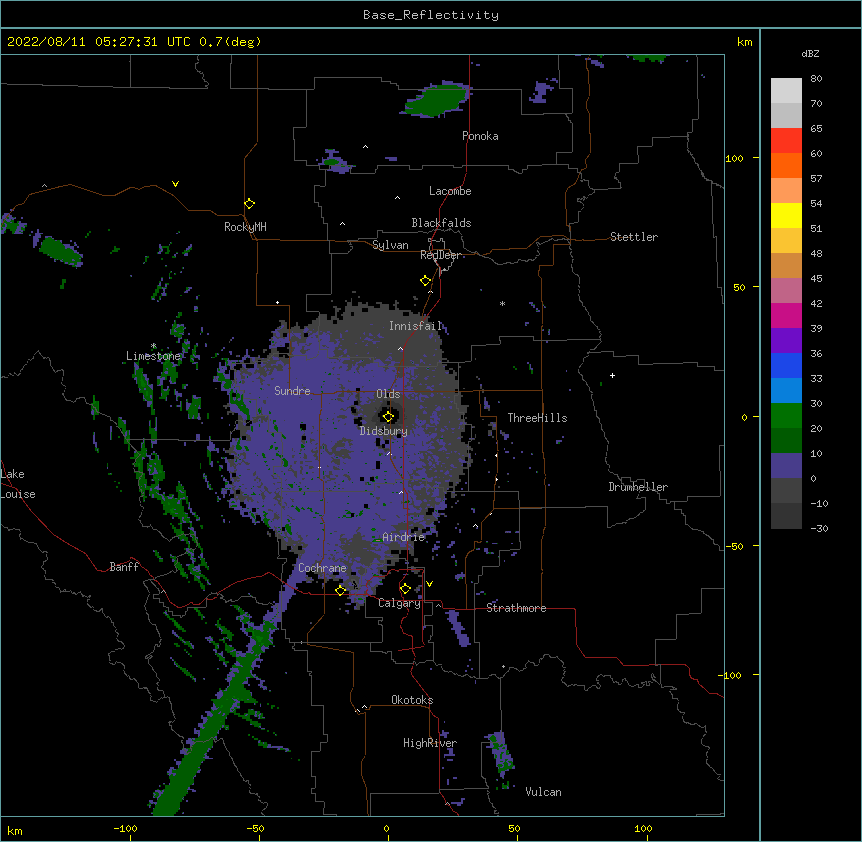Click the yellow diamond marker above Calgary label
Image resolution: width=862 pixels, height=842 pixels.
pos(405,589)
